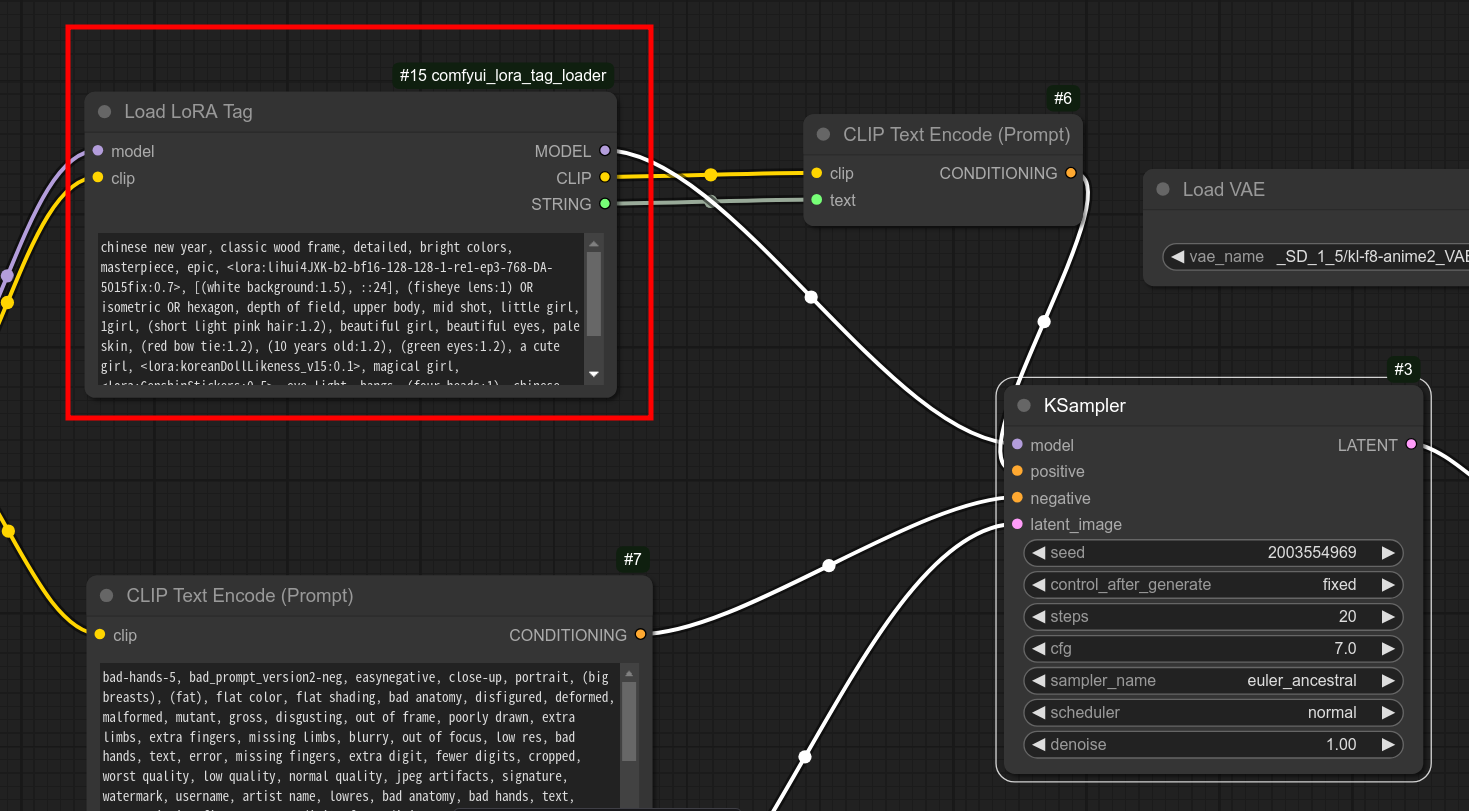The image size is (1469, 811).
Task: Click the KSampler model input port
Action: click(1017, 444)
